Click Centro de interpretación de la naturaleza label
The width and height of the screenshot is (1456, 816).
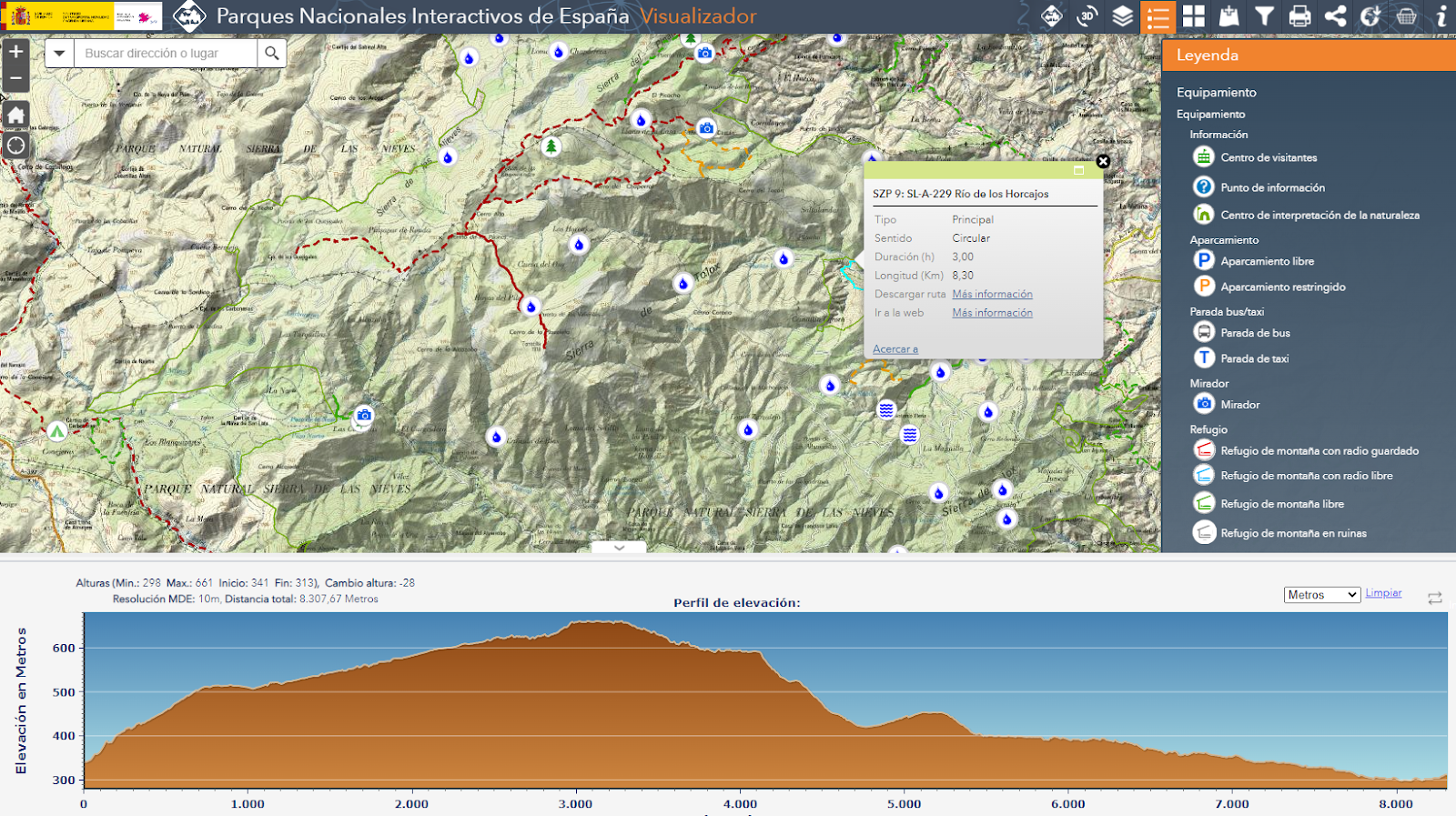pyautogui.click(x=1319, y=216)
